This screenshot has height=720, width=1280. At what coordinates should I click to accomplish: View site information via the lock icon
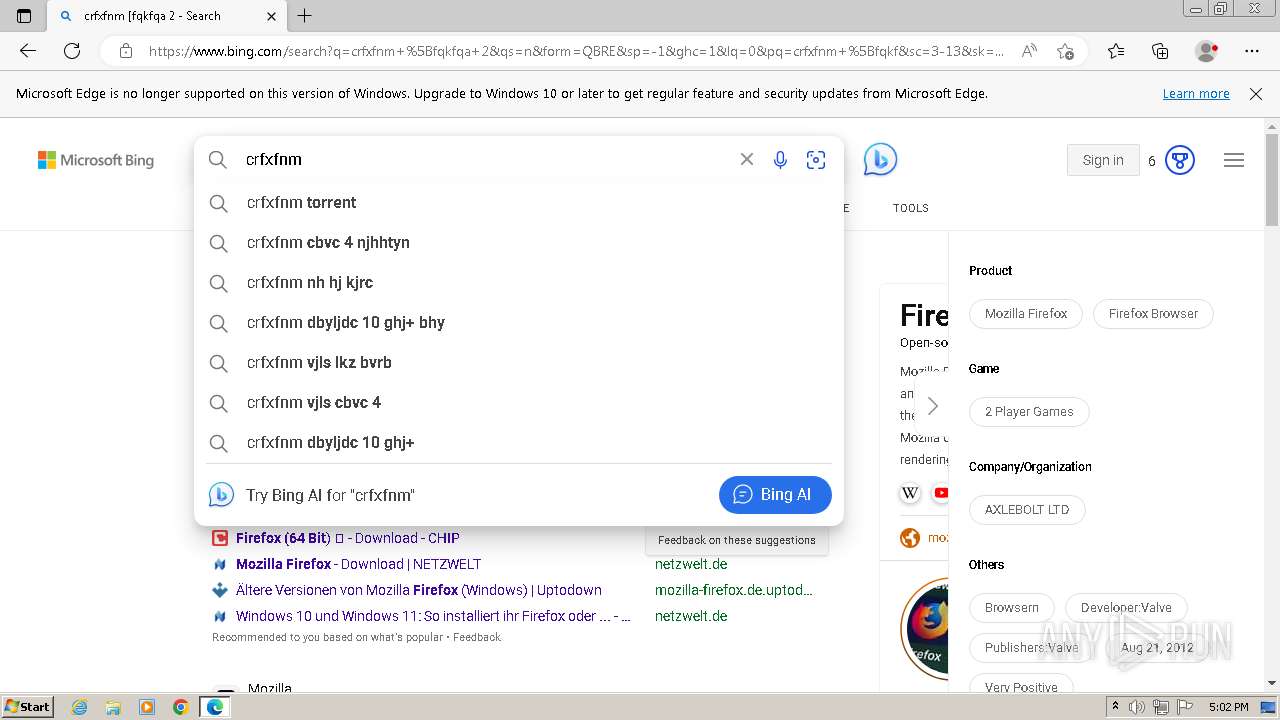pos(125,51)
